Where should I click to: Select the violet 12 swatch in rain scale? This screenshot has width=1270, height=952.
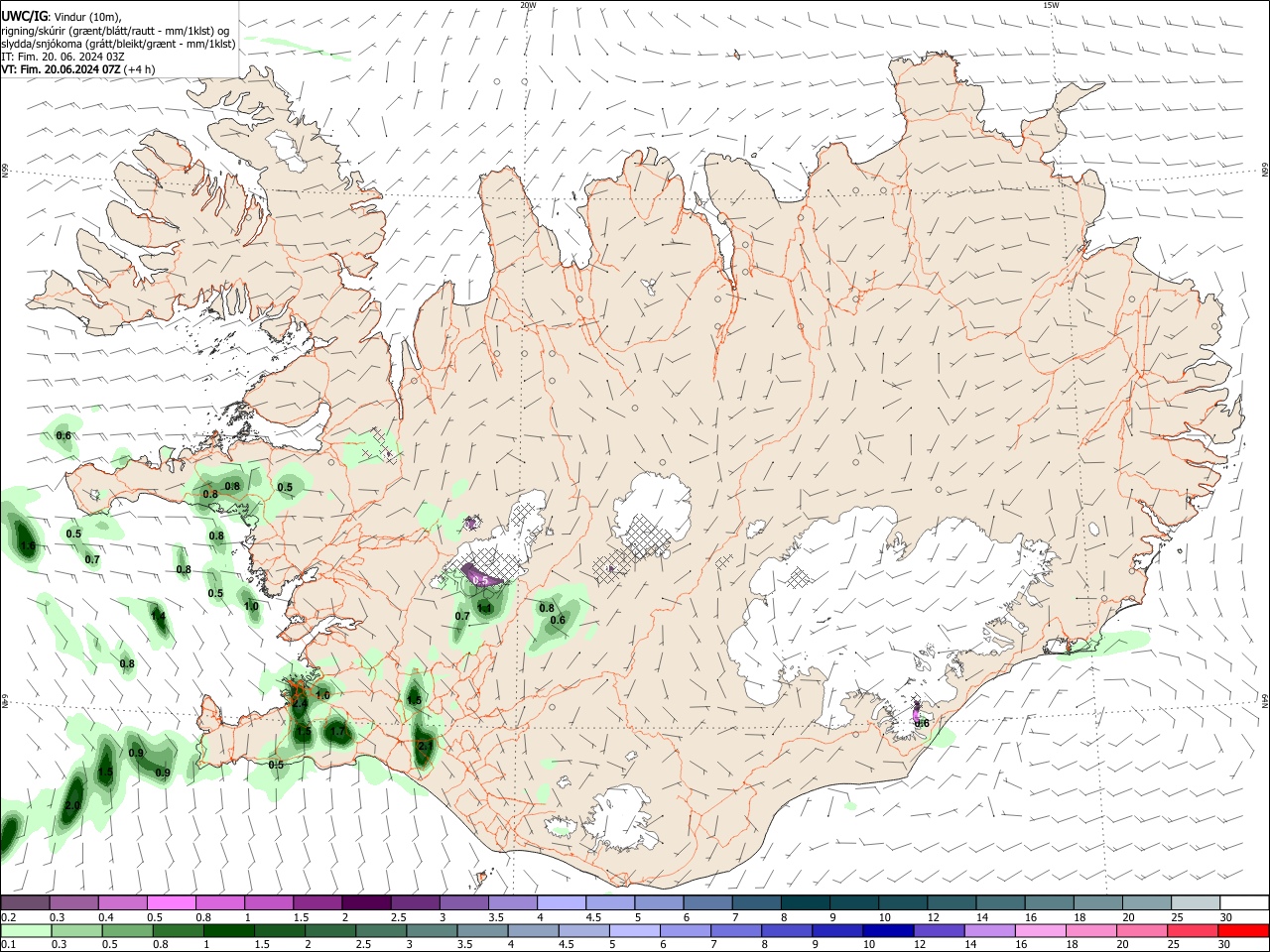pos(940,931)
